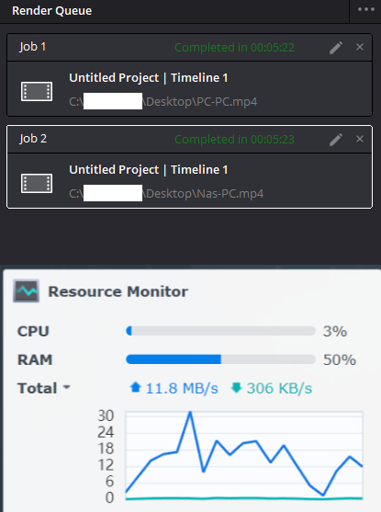Image resolution: width=381 pixels, height=512 pixels.
Task: Click Job 2 output path Nas-PC.mp4
Action: [x=166, y=194]
